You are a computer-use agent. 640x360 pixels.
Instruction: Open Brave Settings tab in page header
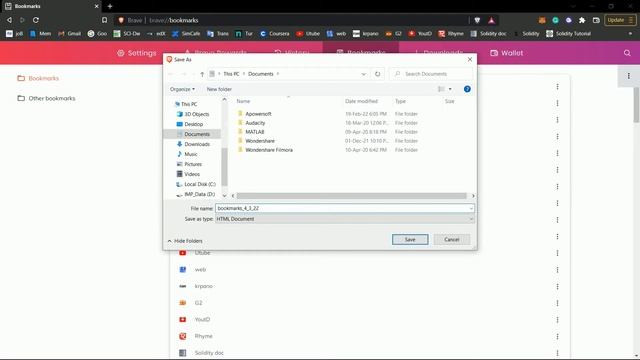[x=137, y=53]
